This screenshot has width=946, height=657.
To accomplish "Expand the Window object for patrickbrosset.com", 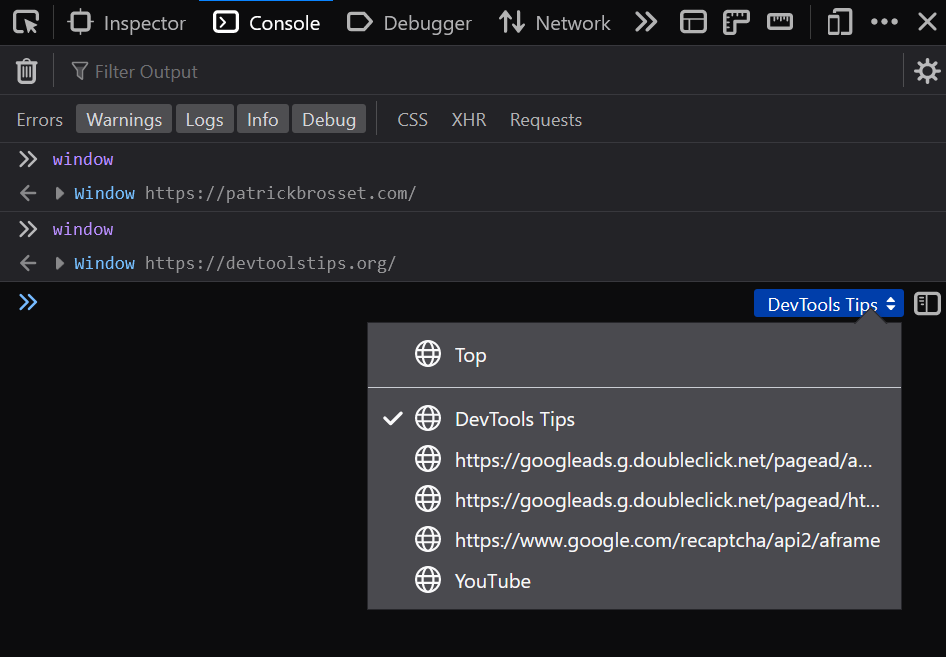I will coord(59,193).
